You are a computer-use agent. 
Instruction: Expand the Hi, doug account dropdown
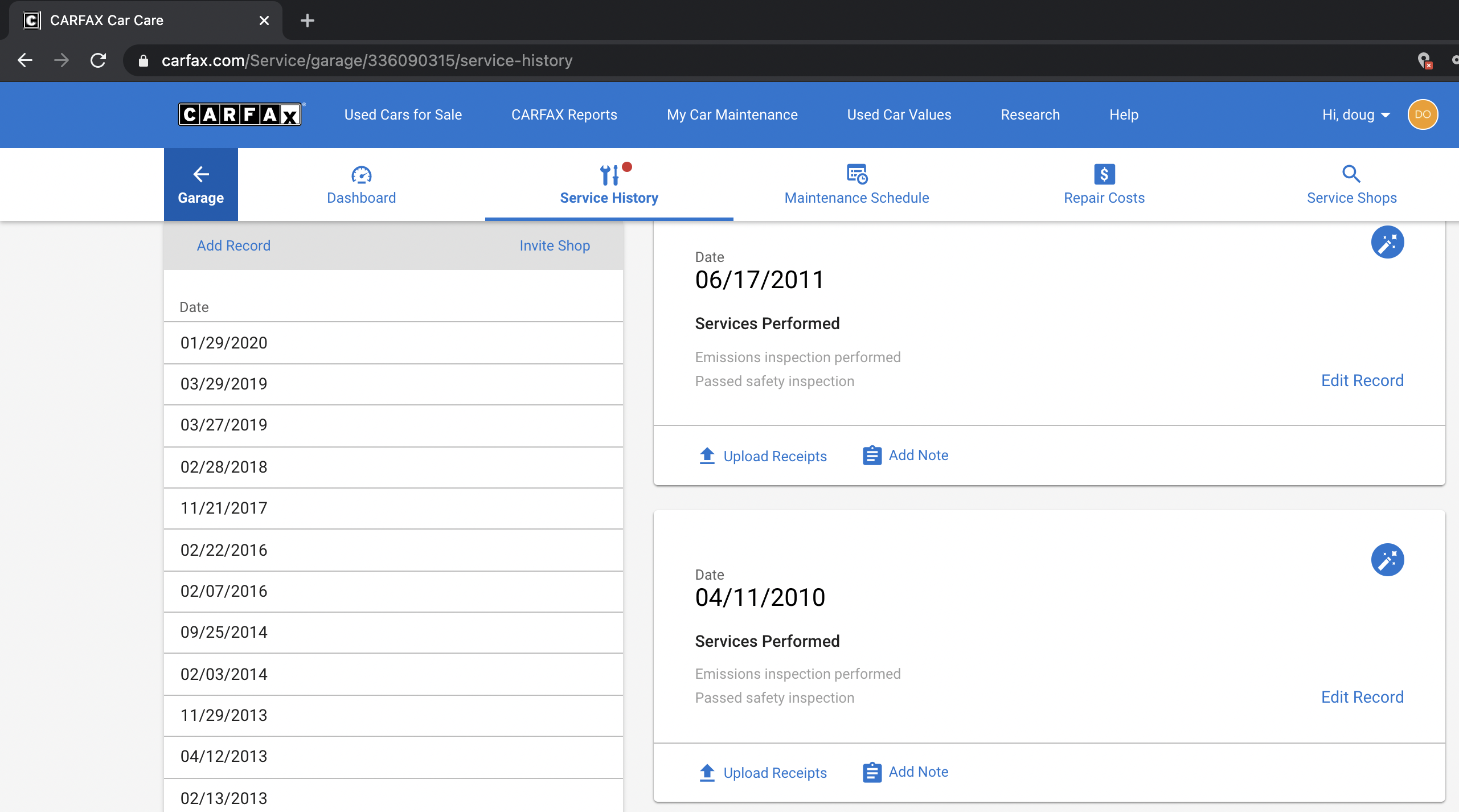pyautogui.click(x=1356, y=114)
